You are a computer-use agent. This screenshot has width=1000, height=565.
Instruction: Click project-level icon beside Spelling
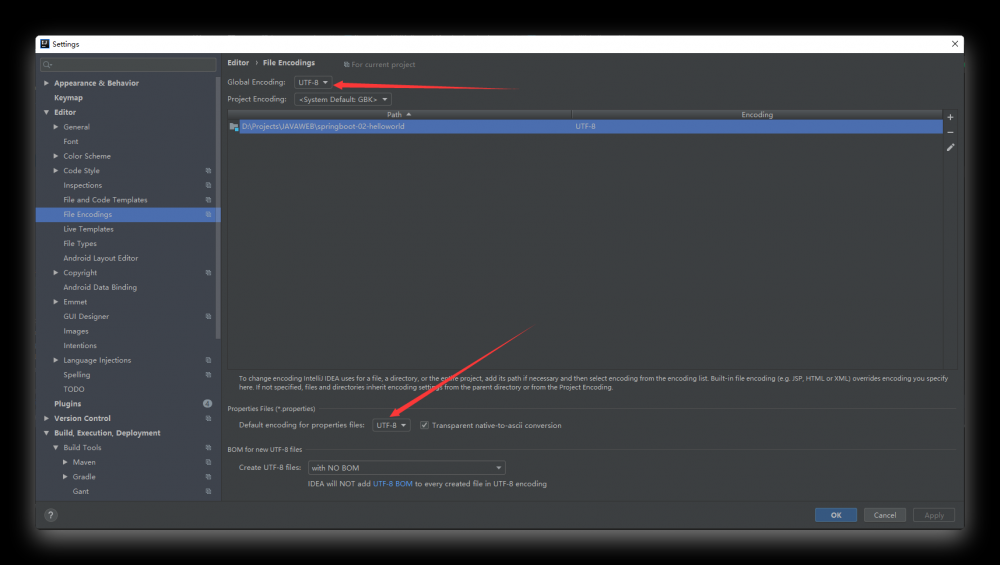point(208,375)
